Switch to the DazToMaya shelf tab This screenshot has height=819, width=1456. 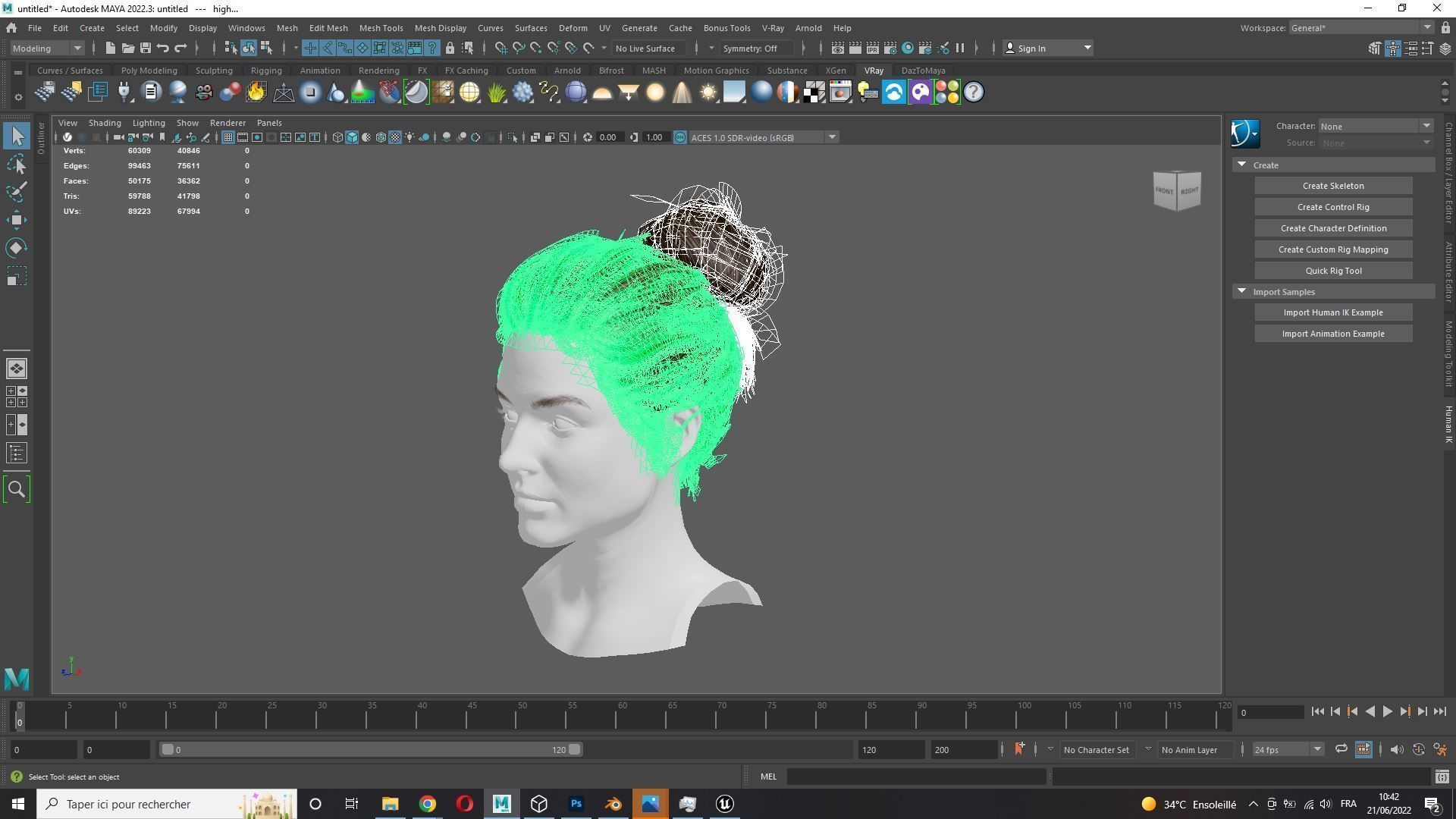[x=924, y=71]
